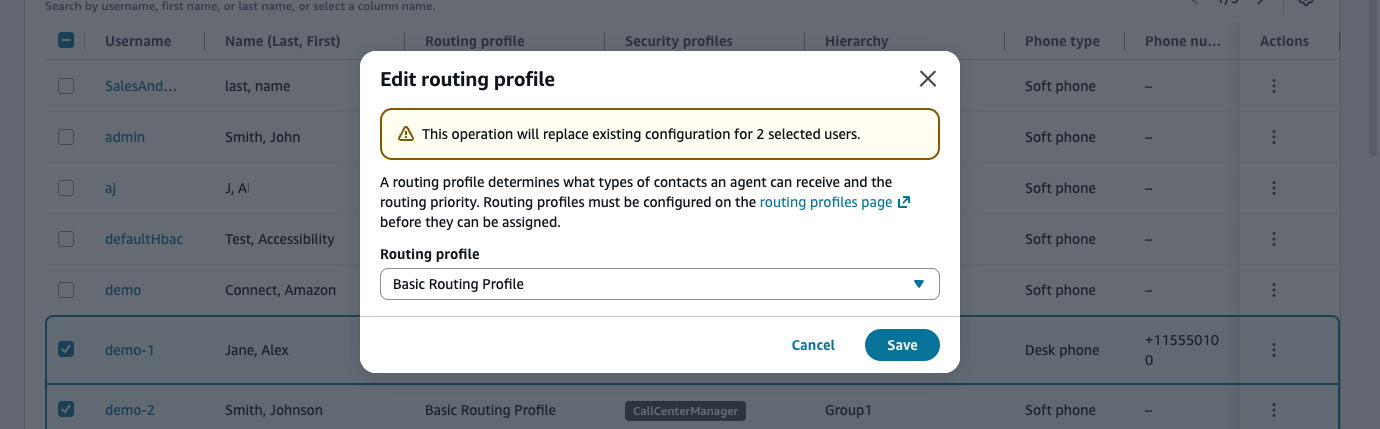1380x429 pixels.
Task: Uncheck the demo-2 user checkbox
Action: coord(66,409)
